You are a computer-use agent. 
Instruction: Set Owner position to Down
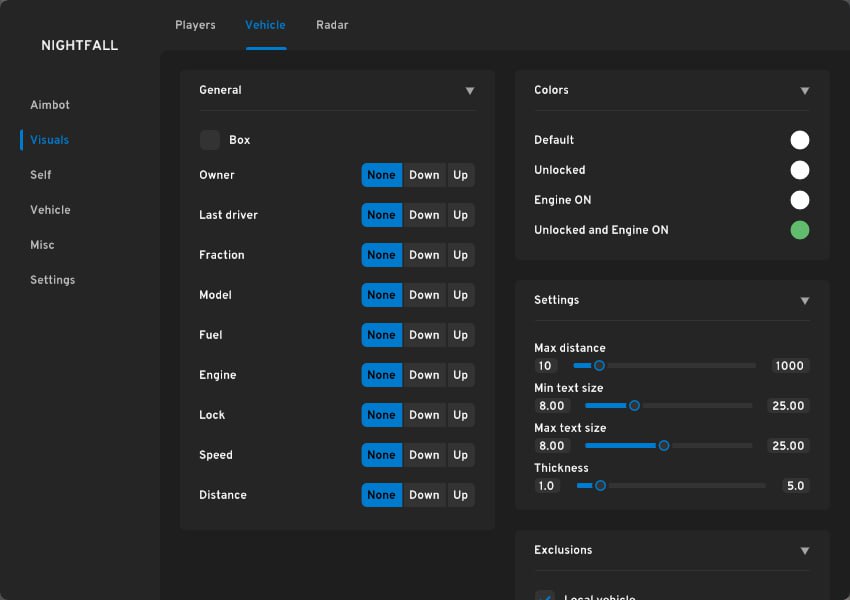pyautogui.click(x=424, y=175)
